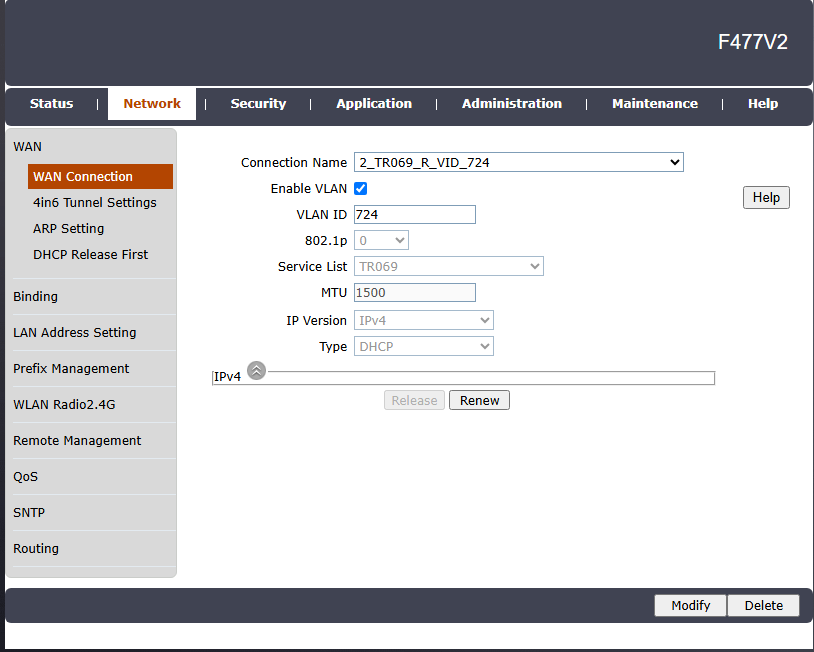Screen dimensions: 814x652
Task: Select the Network tab
Action: (x=152, y=104)
